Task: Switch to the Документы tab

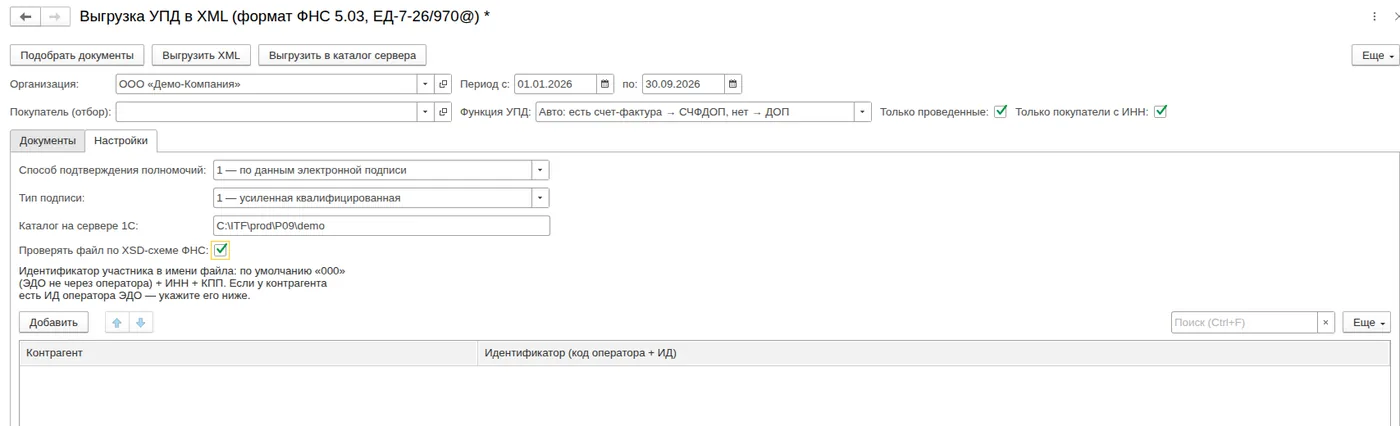Action: tap(47, 141)
